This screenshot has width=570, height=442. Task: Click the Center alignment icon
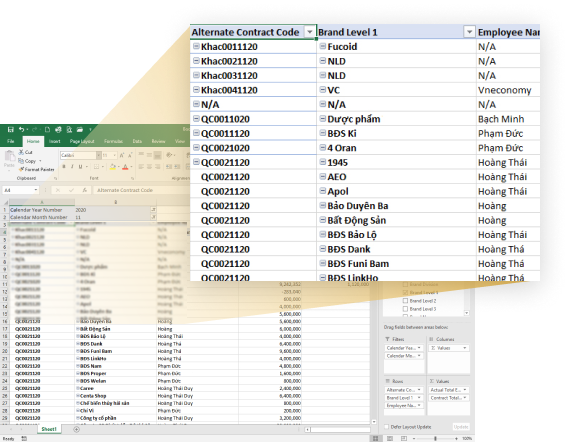click(149, 166)
